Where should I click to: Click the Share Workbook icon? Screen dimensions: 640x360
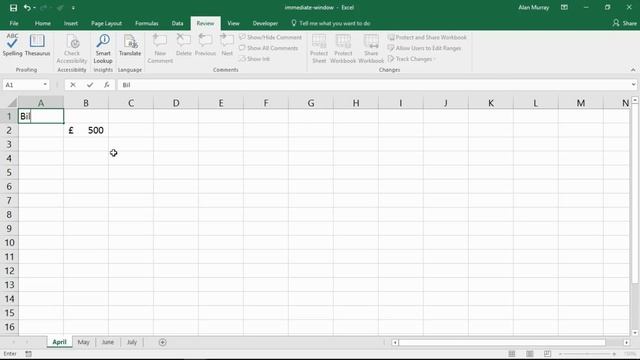click(x=371, y=49)
